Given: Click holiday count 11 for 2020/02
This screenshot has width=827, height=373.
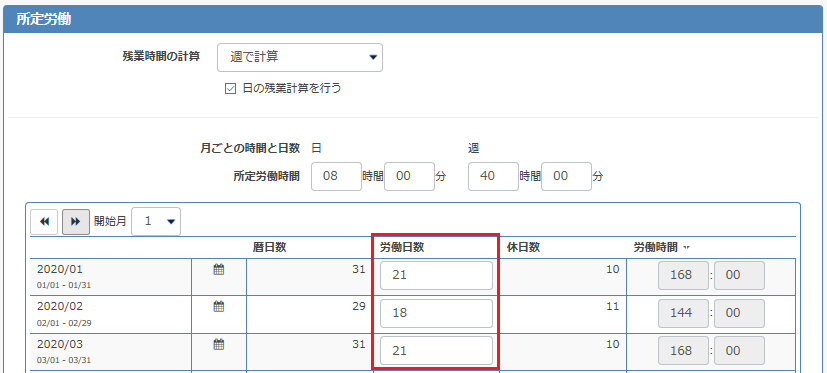Looking at the screenshot, I should pos(613,307).
